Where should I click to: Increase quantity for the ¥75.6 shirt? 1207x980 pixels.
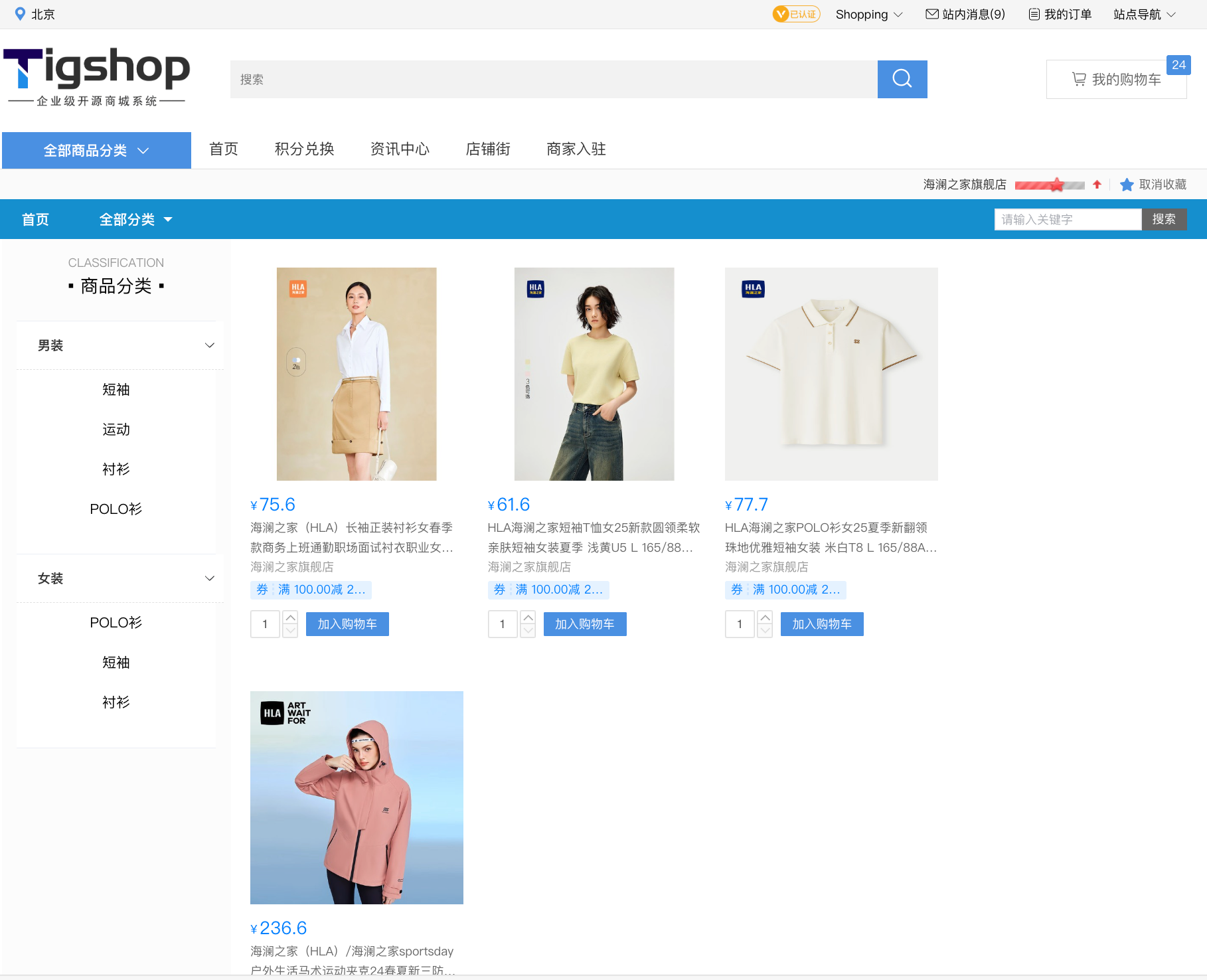coord(290,617)
